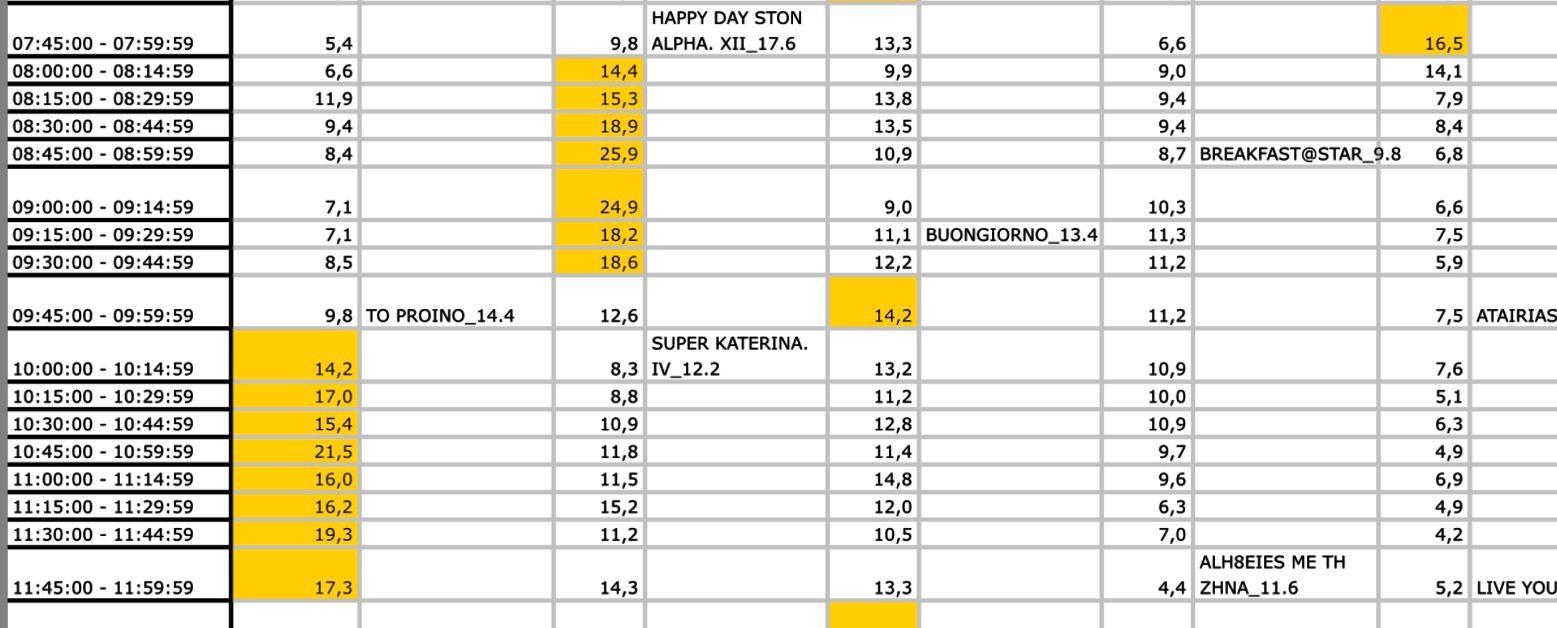This screenshot has height=628, width=1557.
Task: Click the highlighted 25,9 value cell
Action: coord(601,156)
